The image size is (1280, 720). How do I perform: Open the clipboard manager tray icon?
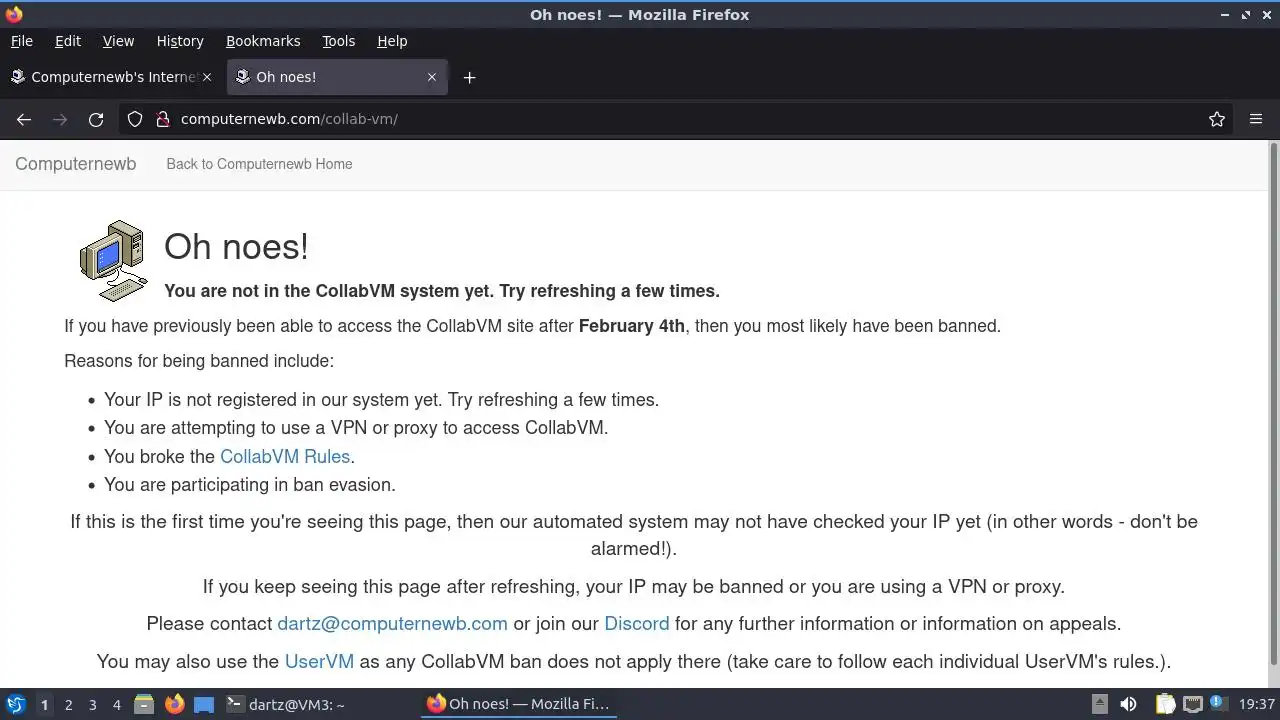[x=1164, y=704]
